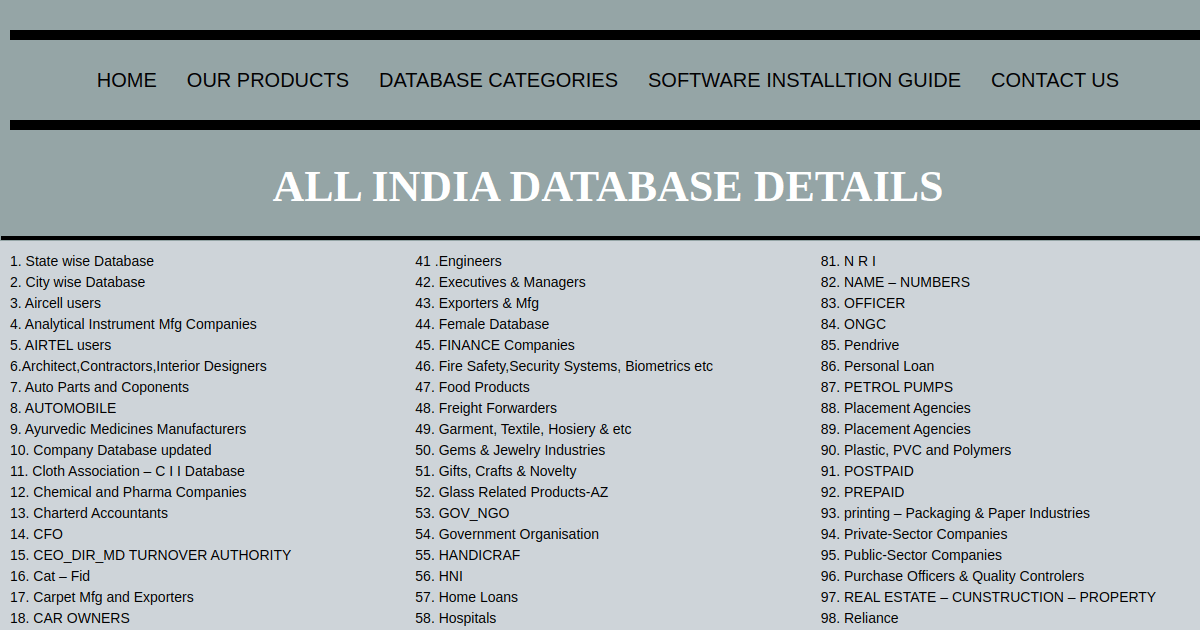Open the Charterd Accountants database
1200x630 pixels.
coord(88,512)
